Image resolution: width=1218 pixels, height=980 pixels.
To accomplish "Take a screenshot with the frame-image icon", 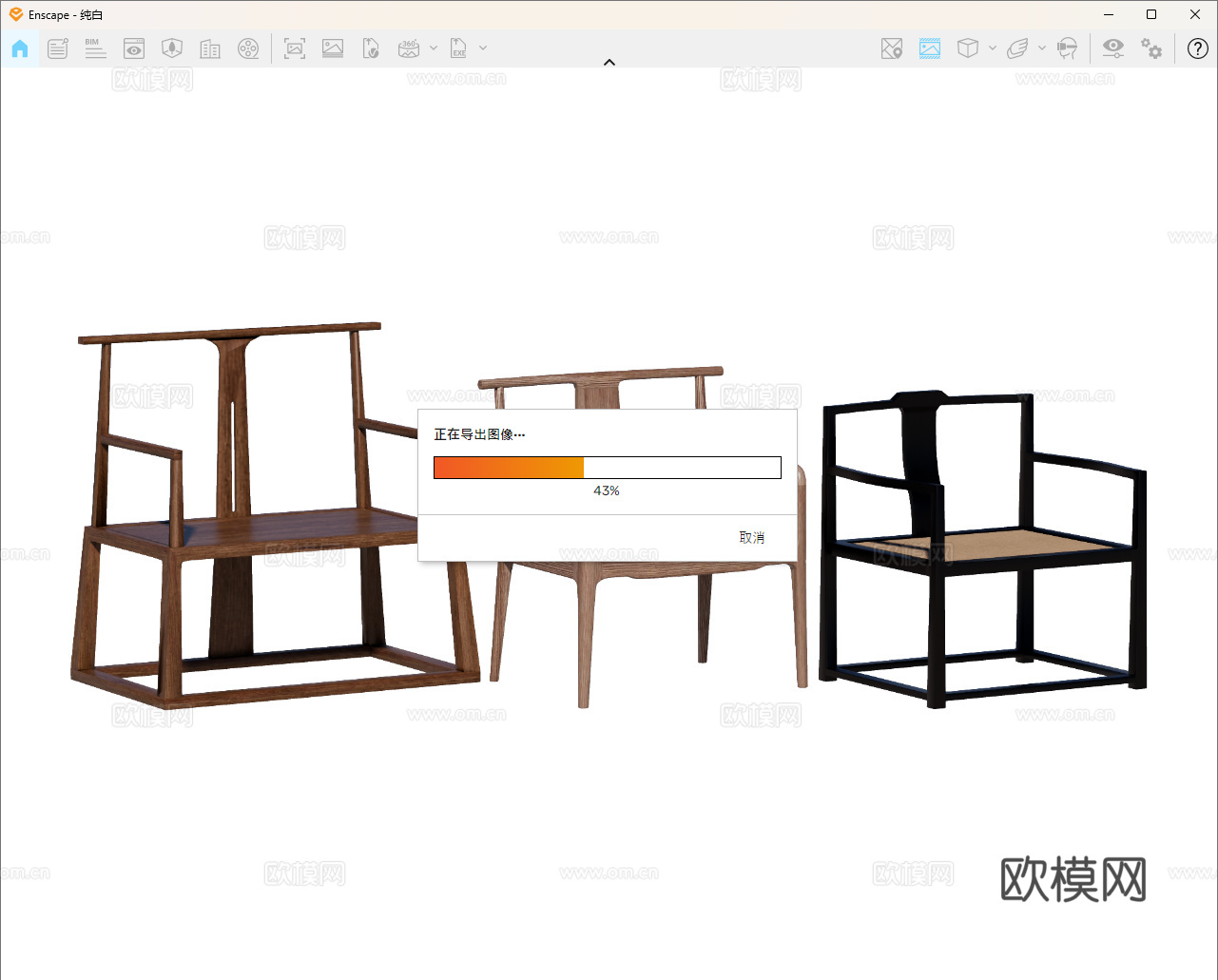I will 295,48.
